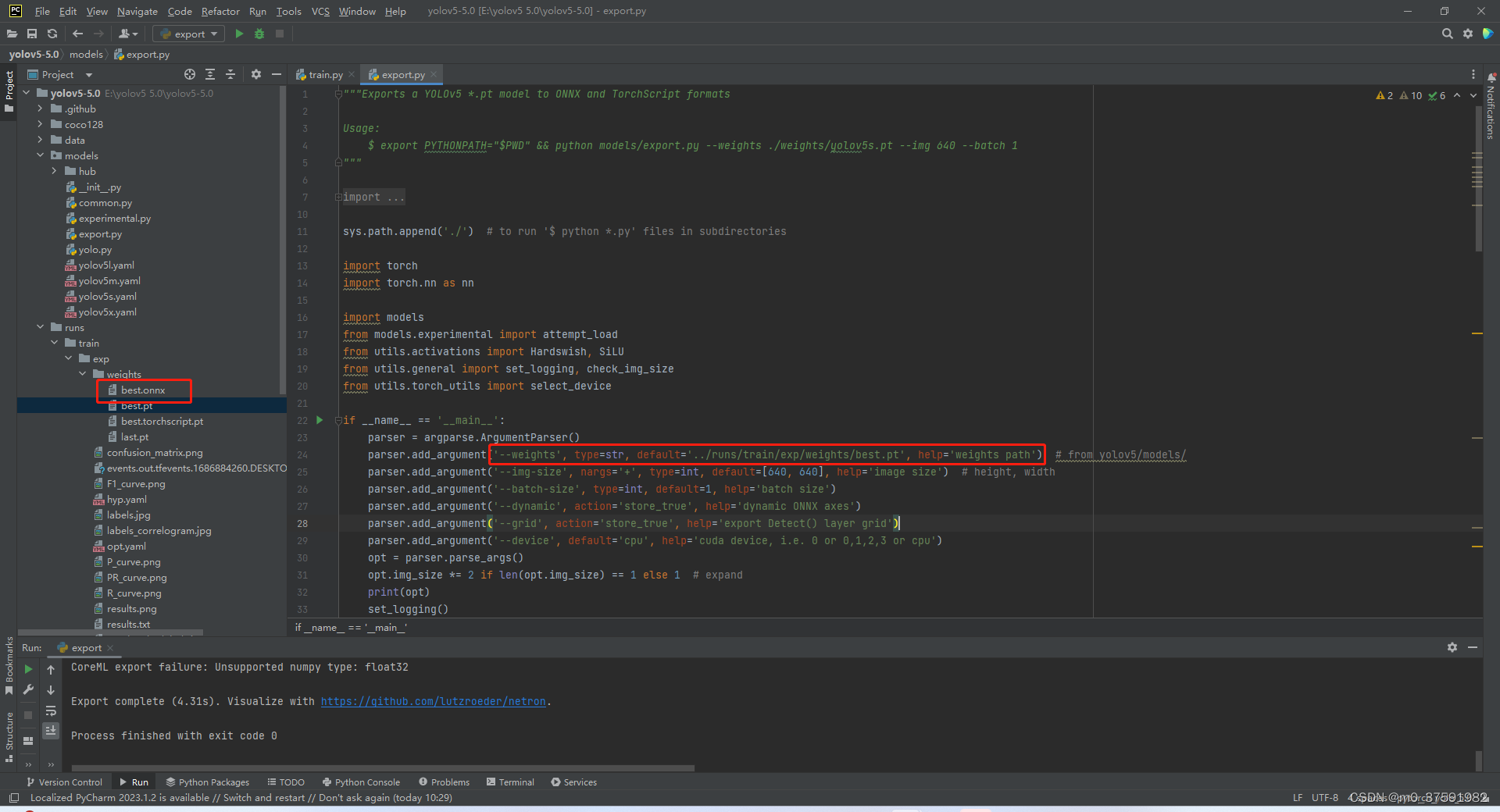Open the File menu
Image resolution: width=1500 pixels, height=812 pixels.
tap(42, 11)
